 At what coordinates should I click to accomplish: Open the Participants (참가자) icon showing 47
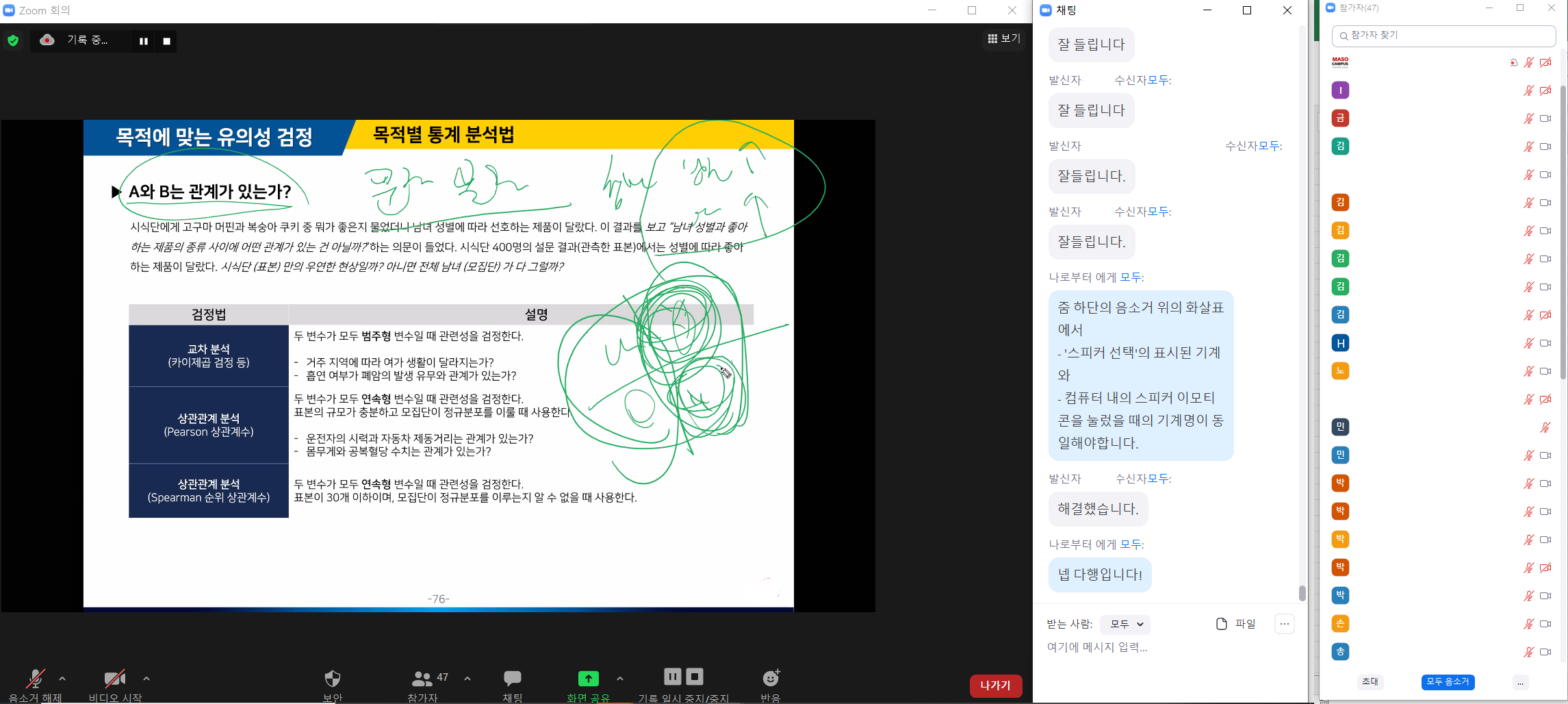422,679
